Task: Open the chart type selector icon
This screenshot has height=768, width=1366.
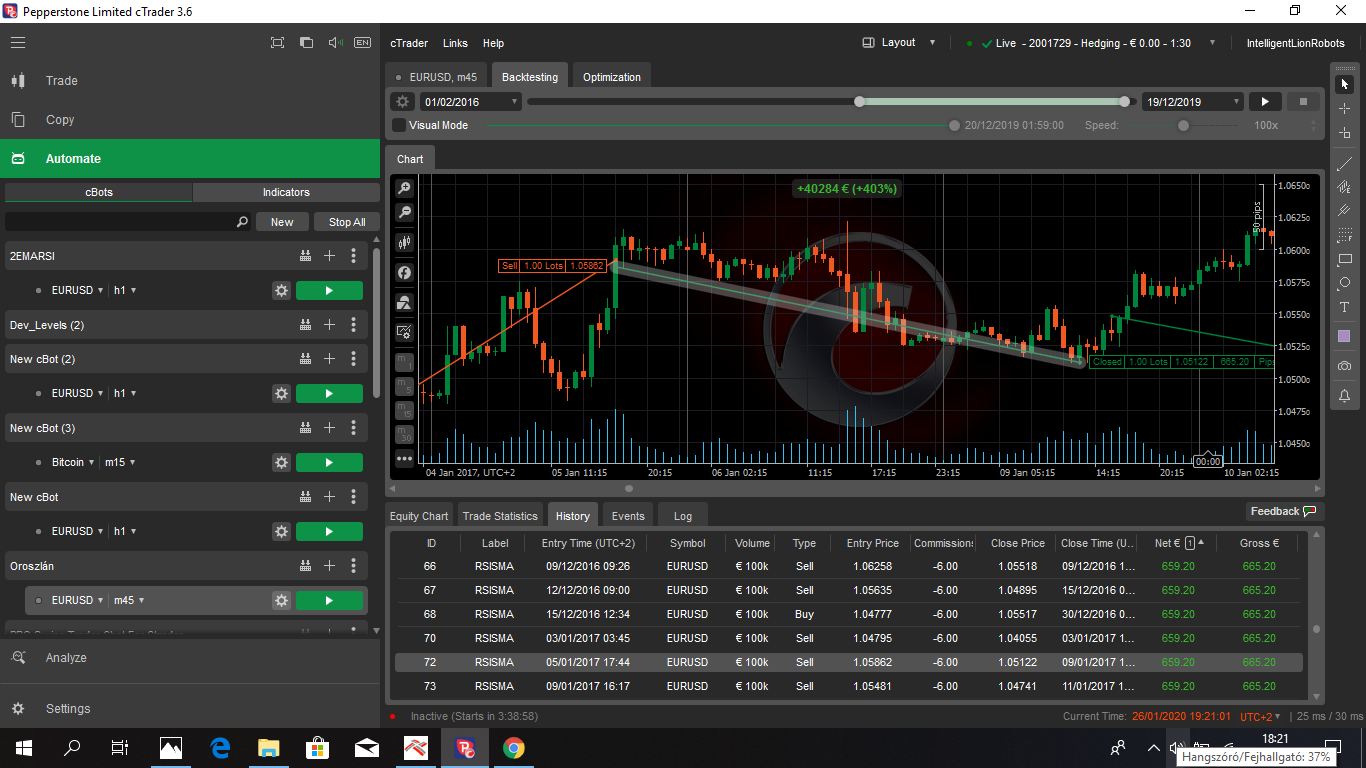Action: tap(403, 242)
